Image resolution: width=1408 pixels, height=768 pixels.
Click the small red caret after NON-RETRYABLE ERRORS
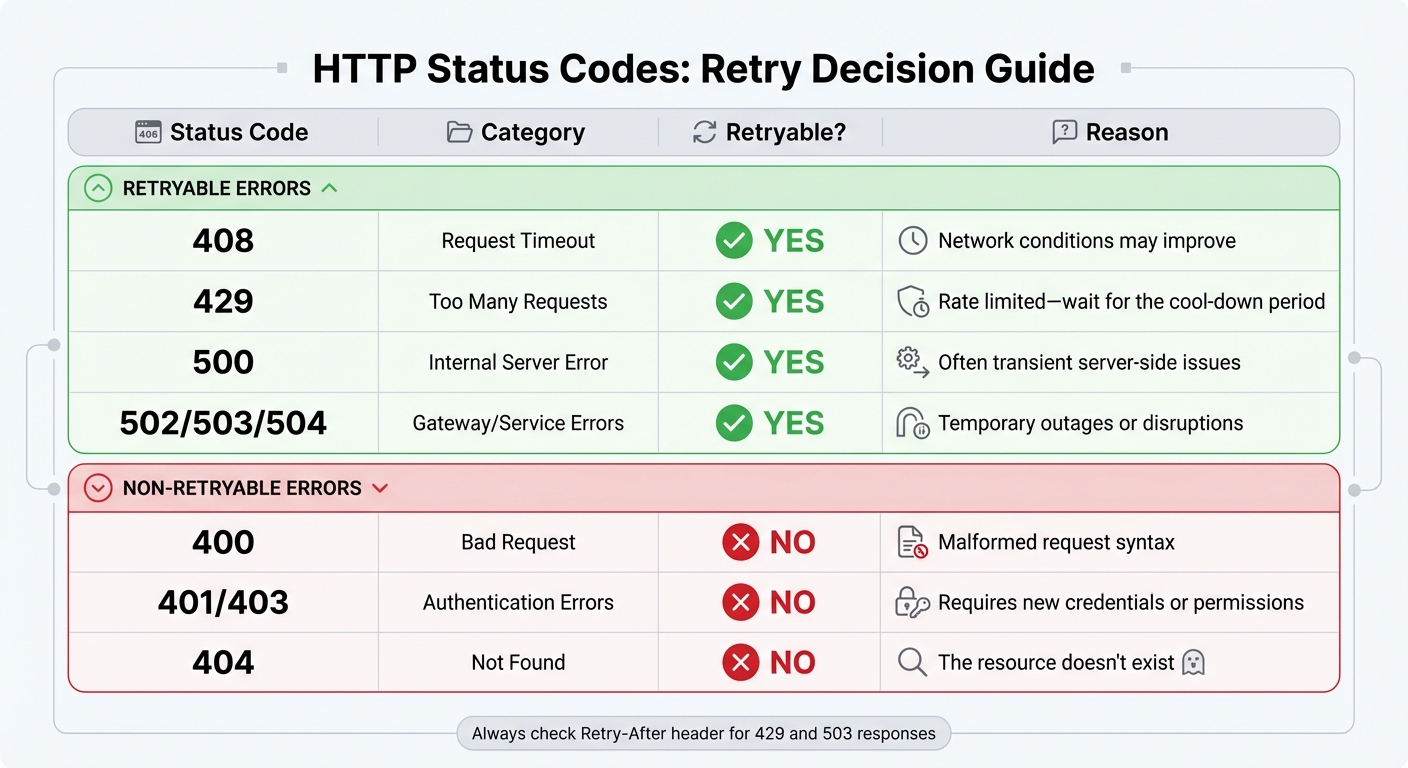380,488
